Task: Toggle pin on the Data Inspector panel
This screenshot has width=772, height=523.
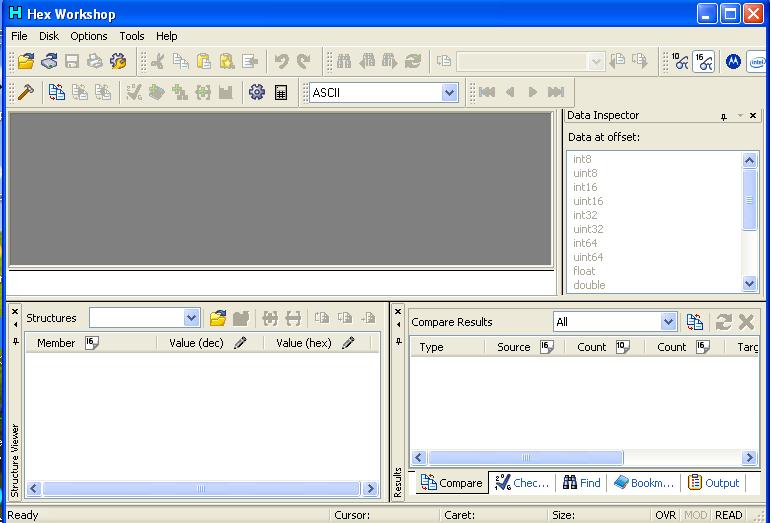Action: pos(724,117)
